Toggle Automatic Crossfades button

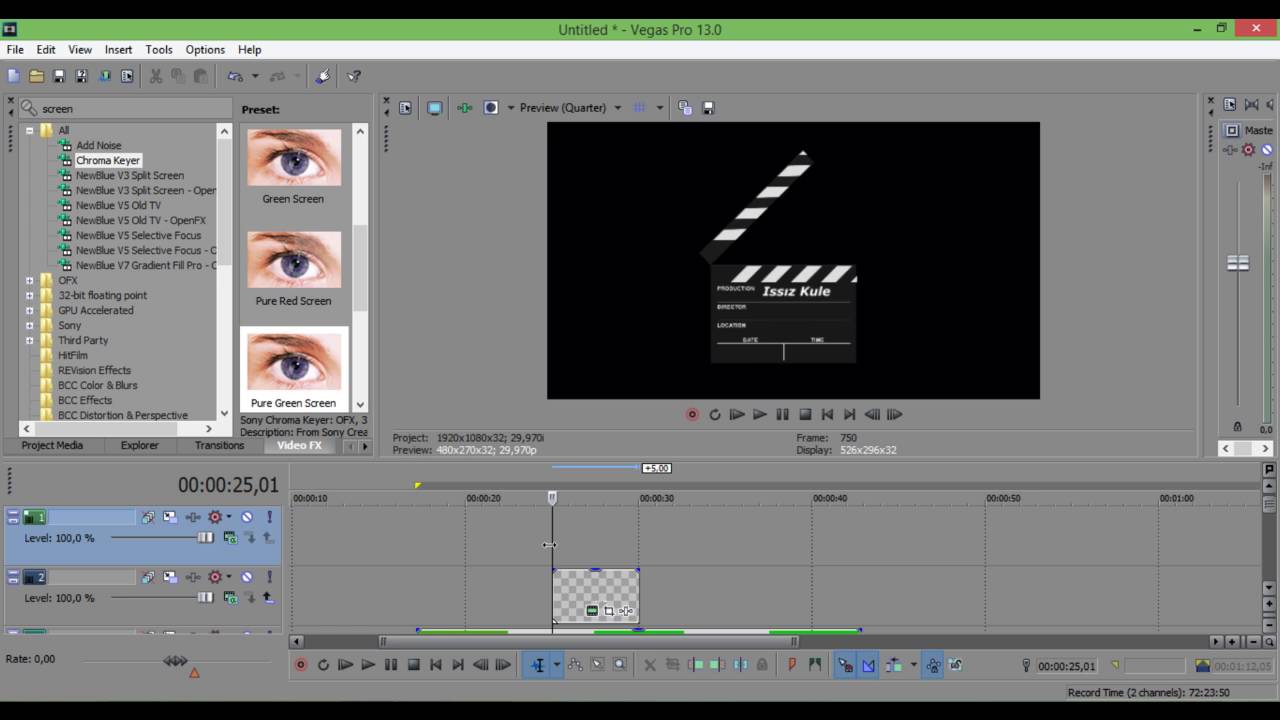tap(868, 665)
